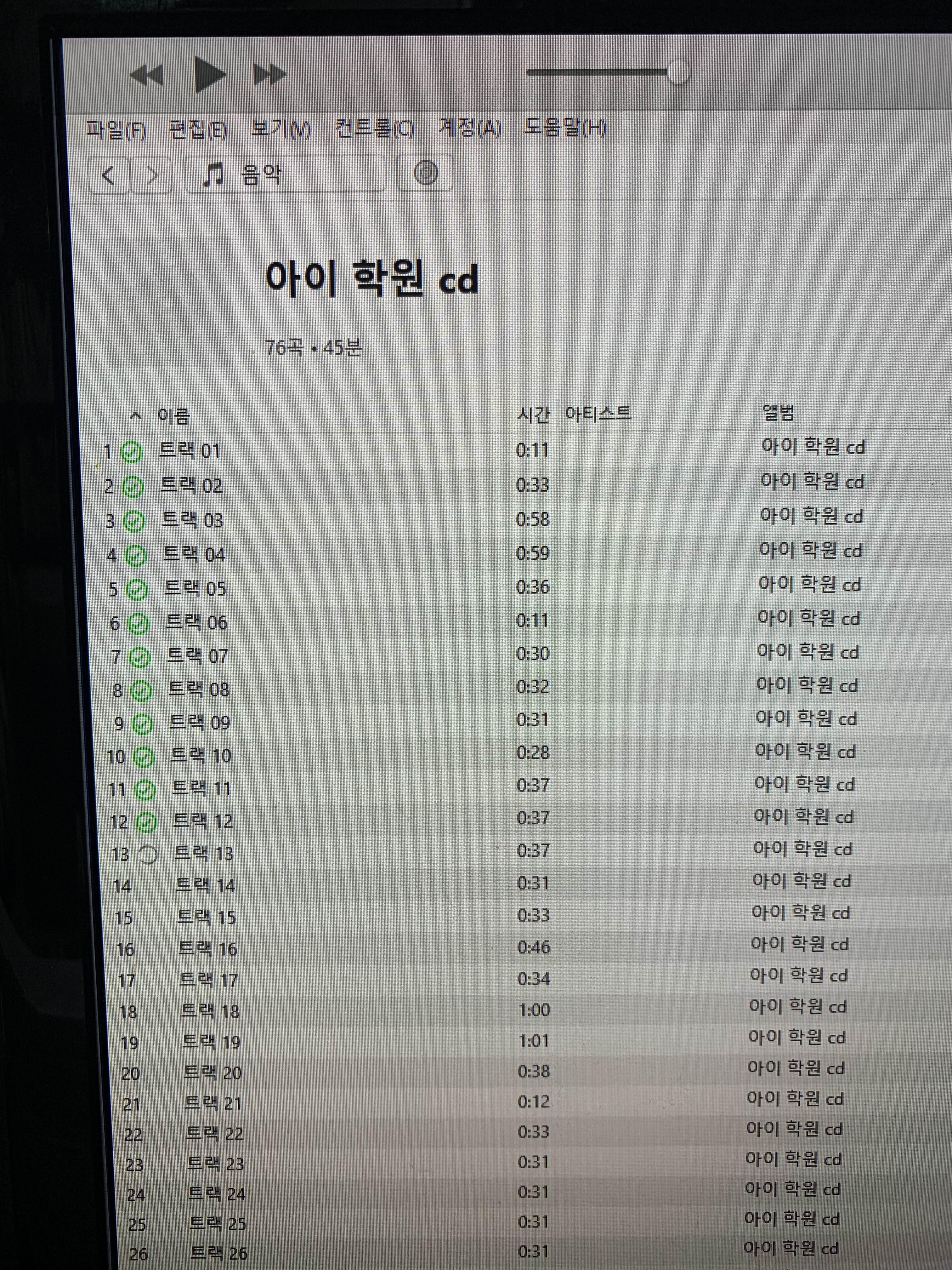Viewport: 952px width, 1270px height.
Task: Sort tracks by 이름 column header
Action: (x=173, y=416)
